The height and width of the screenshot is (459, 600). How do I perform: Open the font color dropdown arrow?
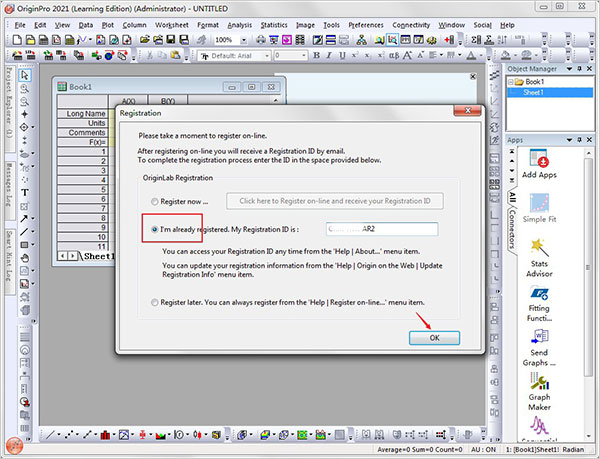pos(480,56)
